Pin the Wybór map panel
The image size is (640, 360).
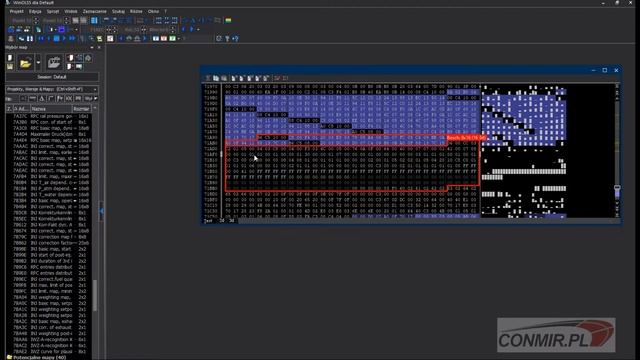coord(92,47)
